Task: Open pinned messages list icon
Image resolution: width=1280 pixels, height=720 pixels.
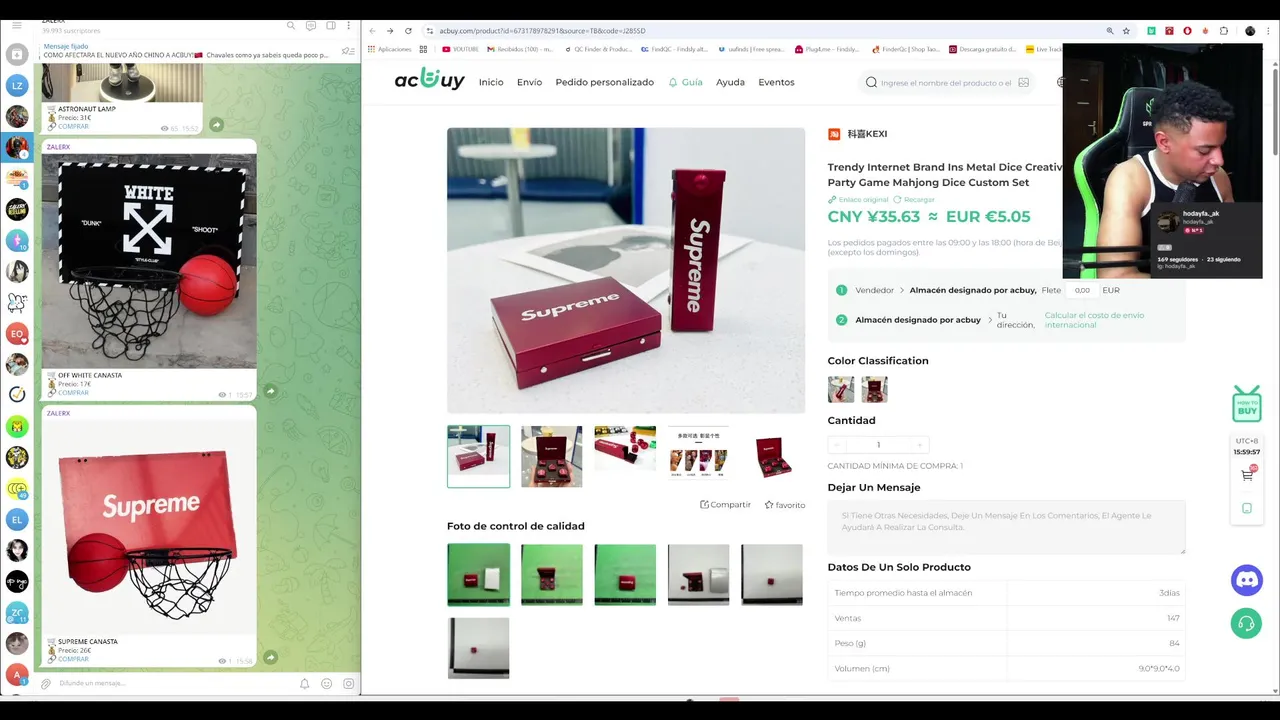Action: pos(348,51)
